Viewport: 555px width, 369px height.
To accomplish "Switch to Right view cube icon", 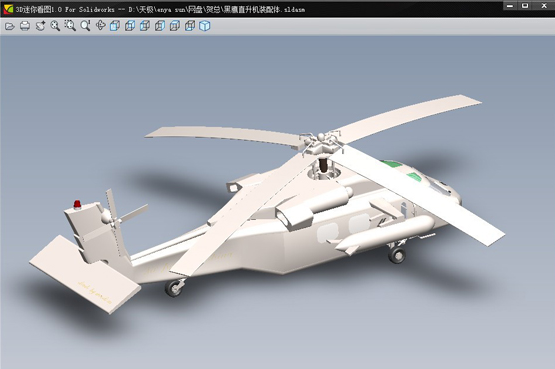I will click(160, 26).
